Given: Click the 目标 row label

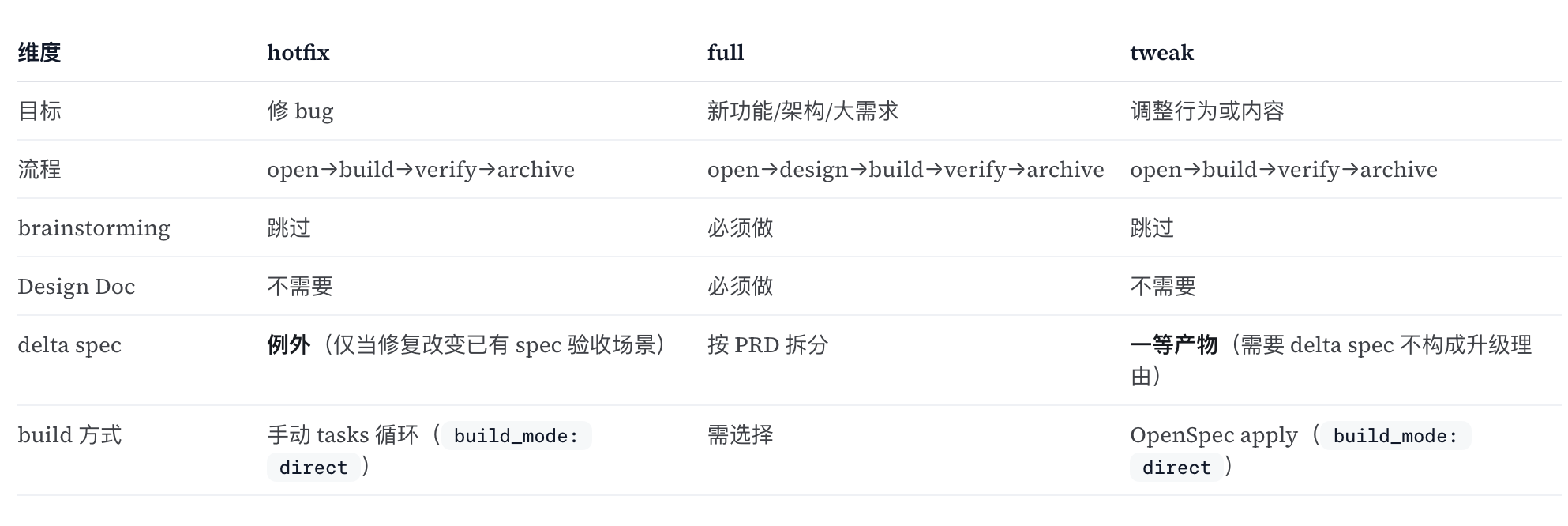Looking at the screenshot, I should pyautogui.click(x=39, y=111).
